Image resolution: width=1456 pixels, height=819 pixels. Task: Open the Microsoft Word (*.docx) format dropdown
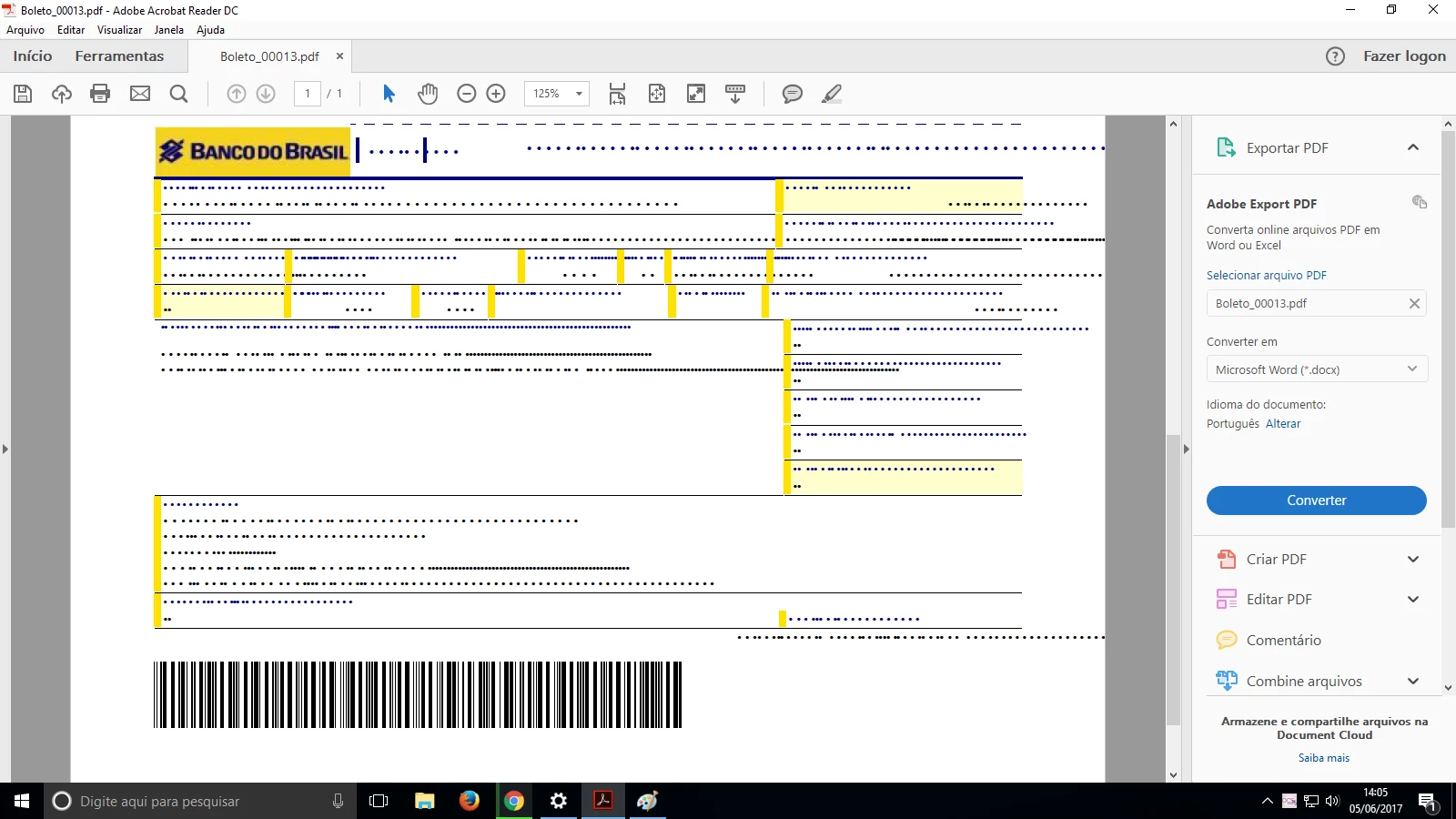point(1317,369)
